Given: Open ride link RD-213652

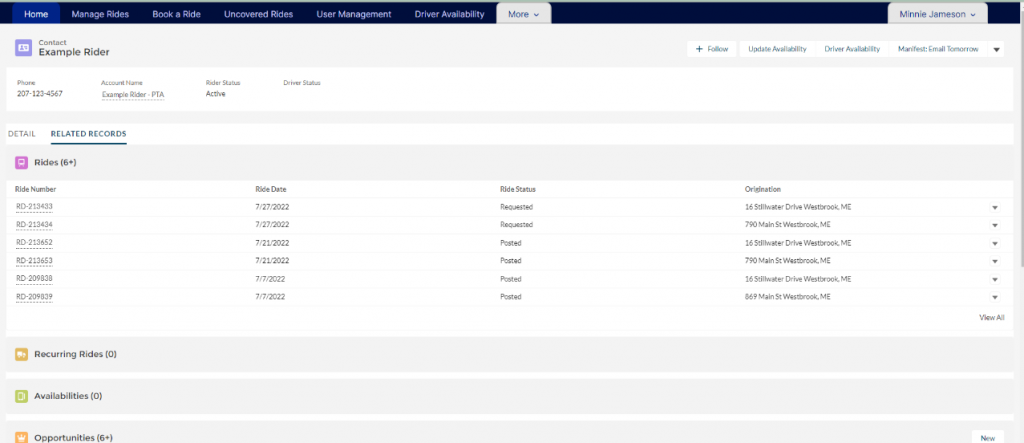Looking at the screenshot, I should (x=34, y=243).
